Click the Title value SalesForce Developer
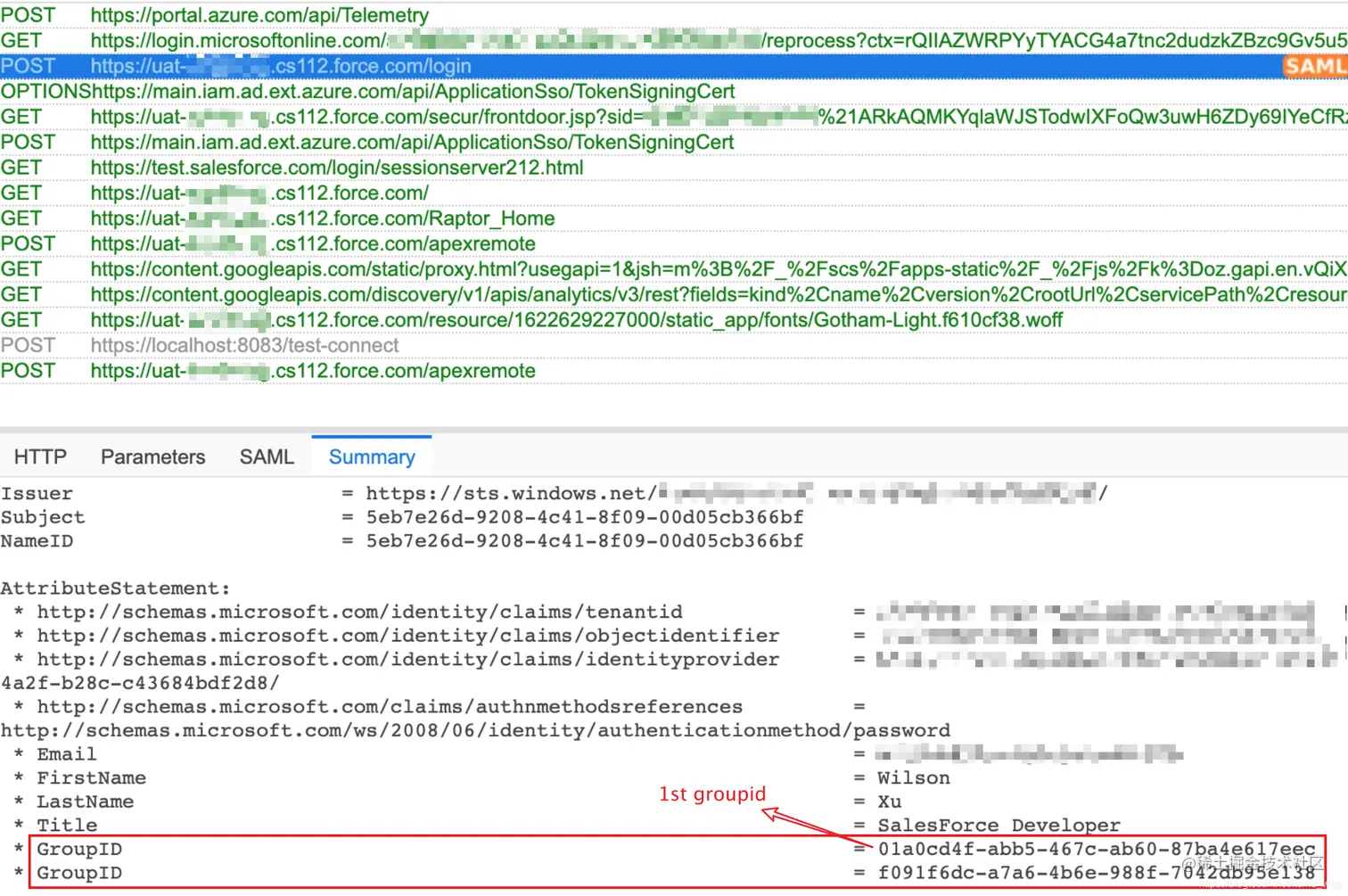1348x896 pixels. pos(999,826)
